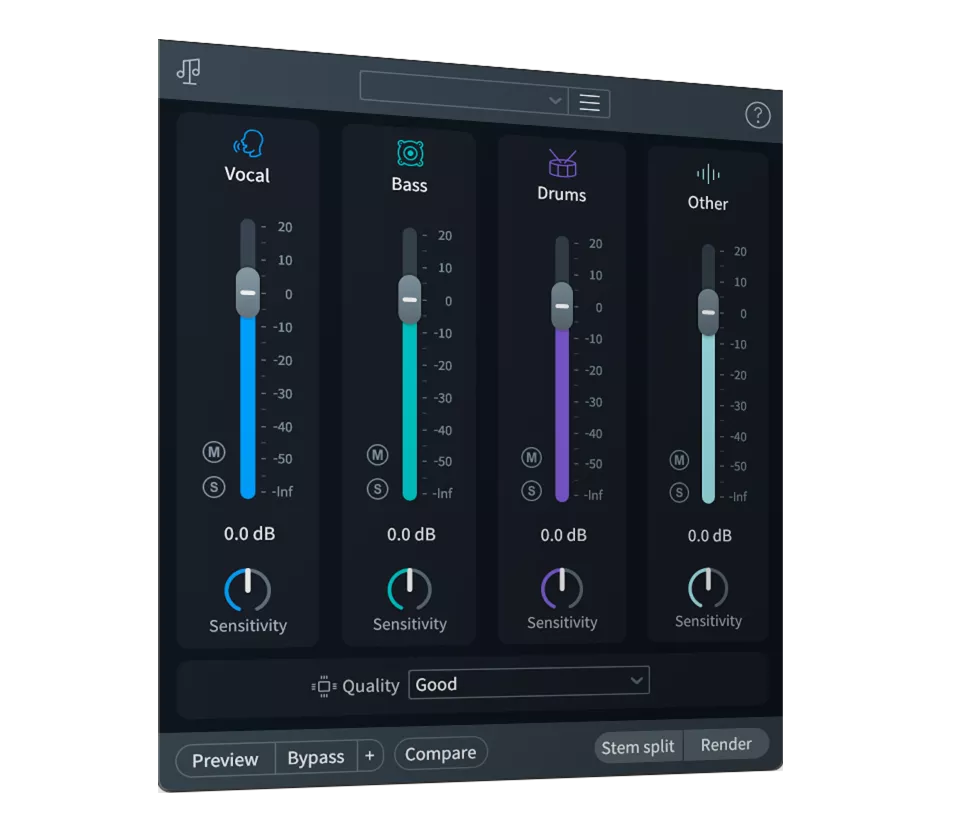
Task: Click the Other waveform icon
Action: tap(708, 174)
